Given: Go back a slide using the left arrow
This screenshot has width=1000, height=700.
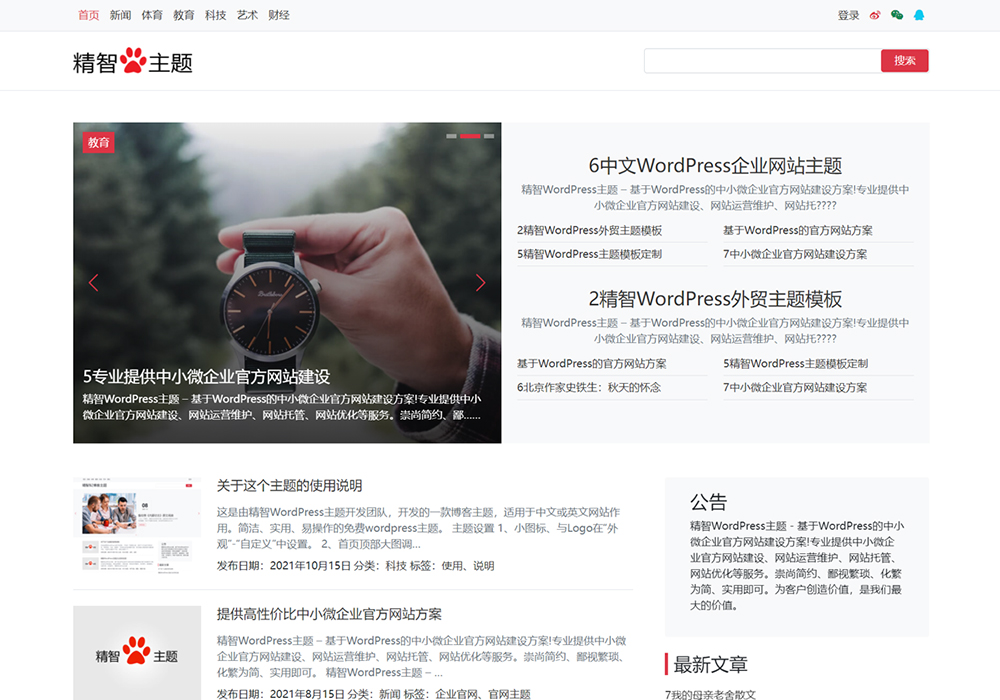Looking at the screenshot, I should (x=93, y=283).
